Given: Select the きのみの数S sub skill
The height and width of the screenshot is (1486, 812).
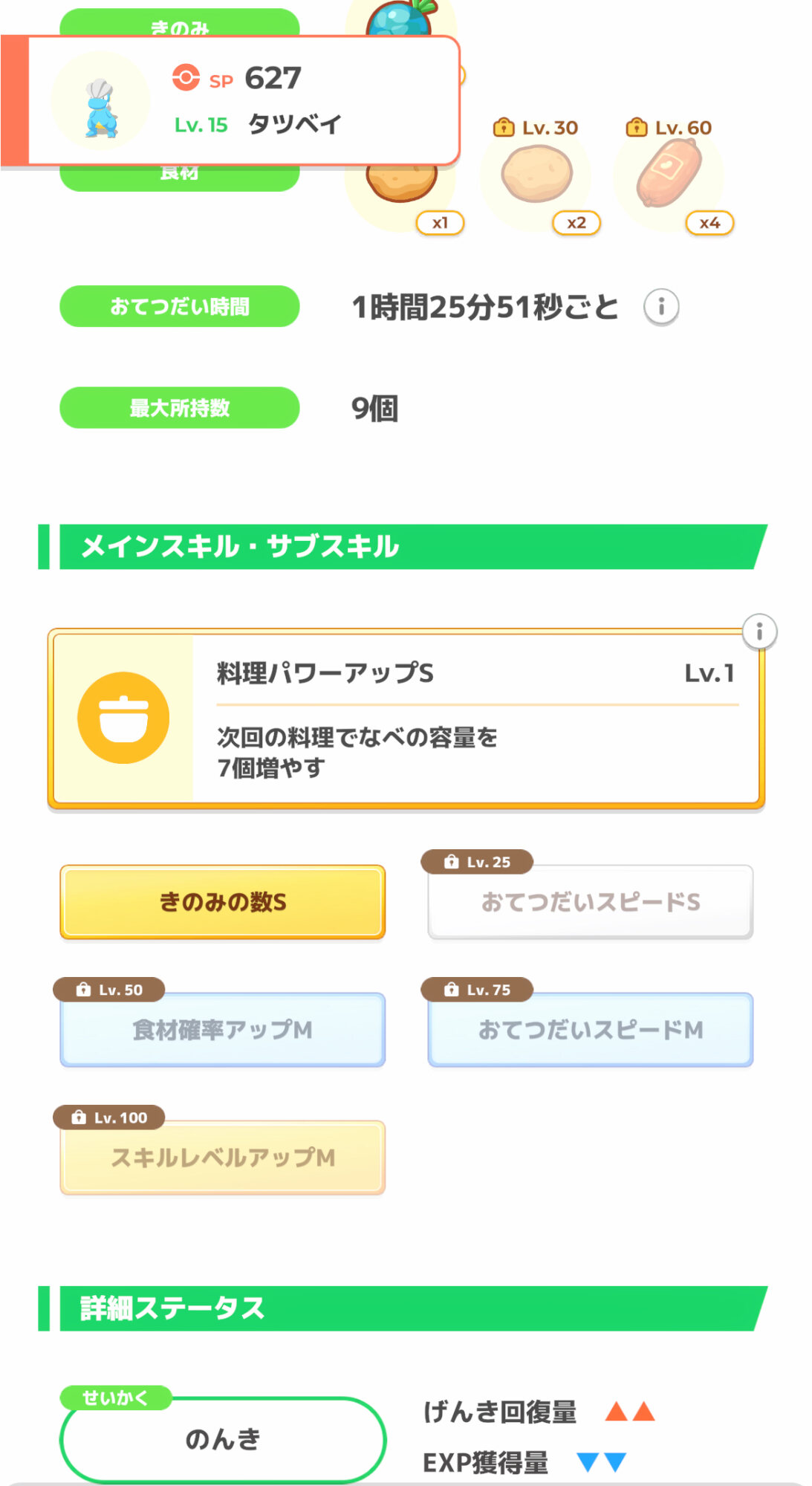Looking at the screenshot, I should coord(223,902).
